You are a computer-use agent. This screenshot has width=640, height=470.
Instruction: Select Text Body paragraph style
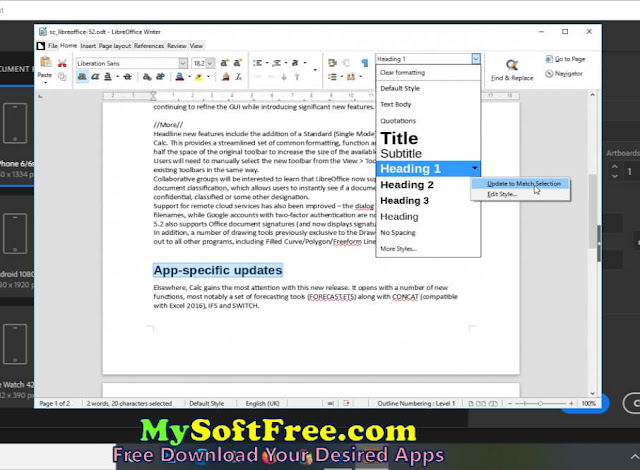pos(428,104)
